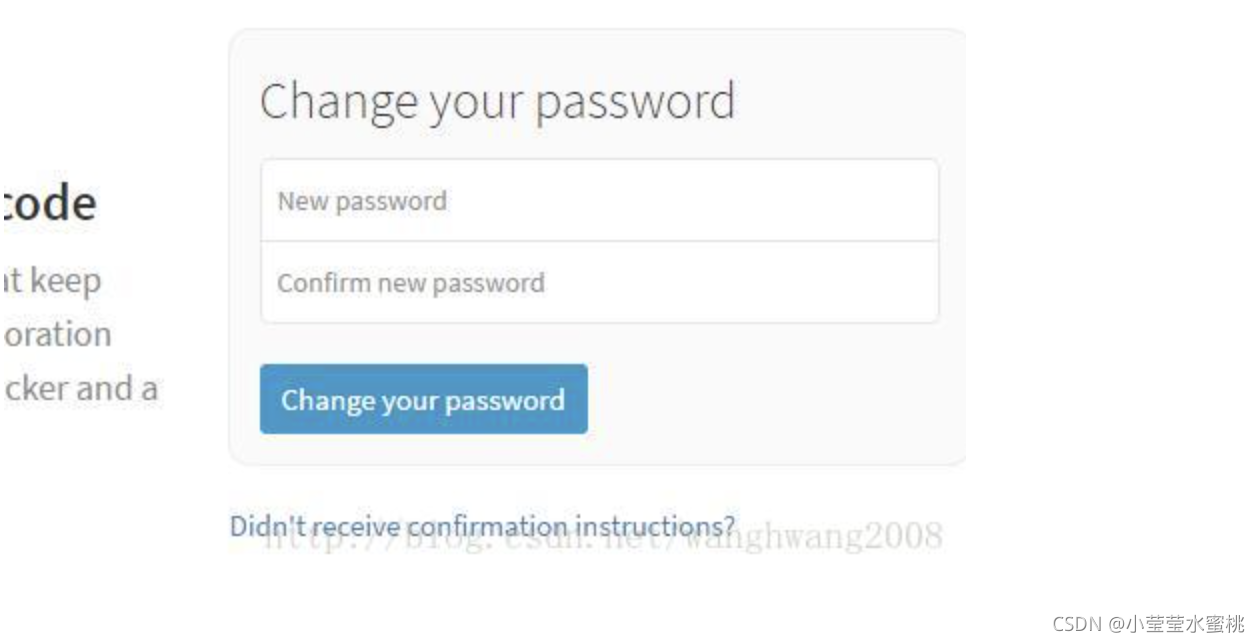Click the word "password" in the form heading

pyautogui.click(x=635, y=102)
